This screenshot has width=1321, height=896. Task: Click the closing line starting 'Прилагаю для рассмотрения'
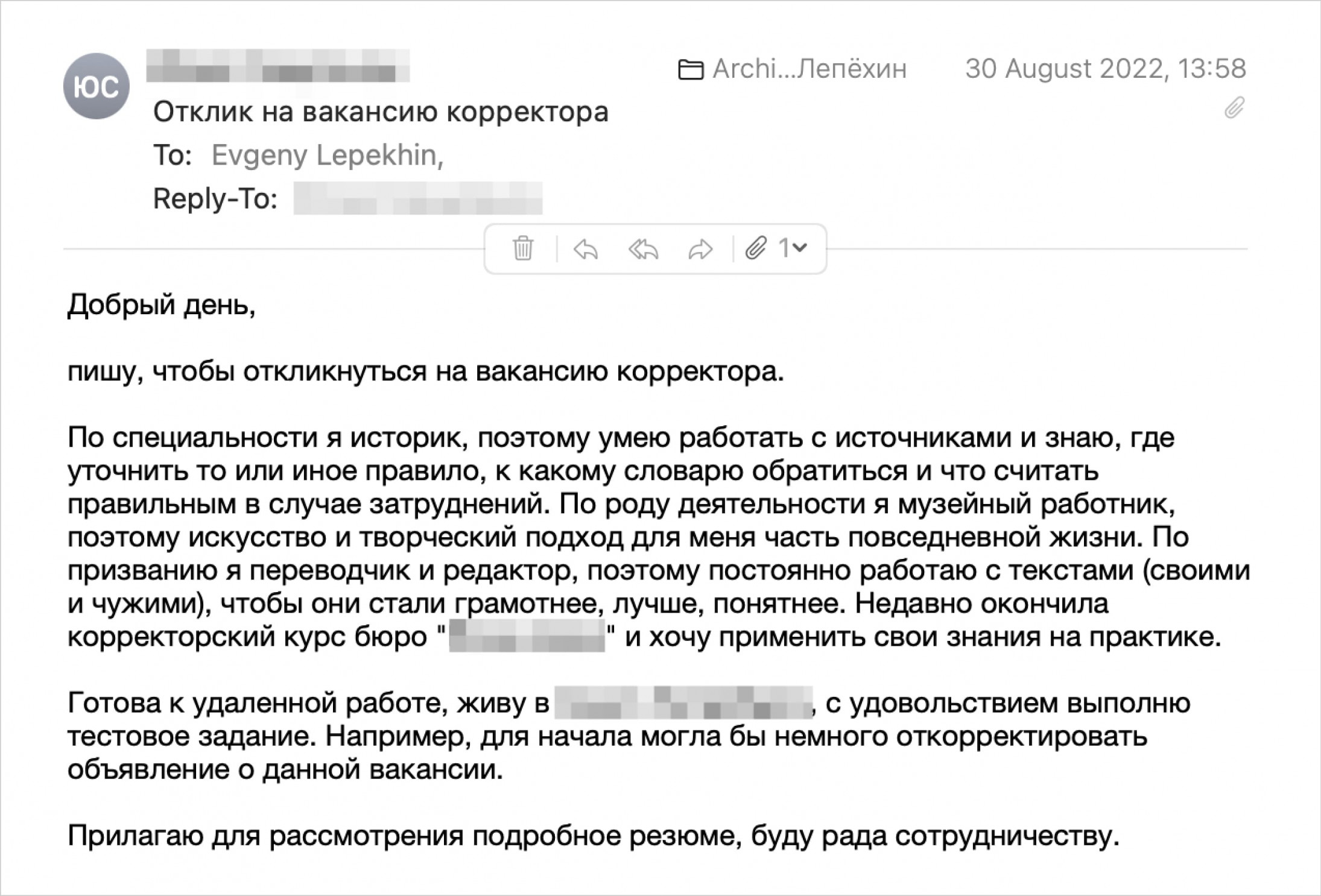point(594,836)
